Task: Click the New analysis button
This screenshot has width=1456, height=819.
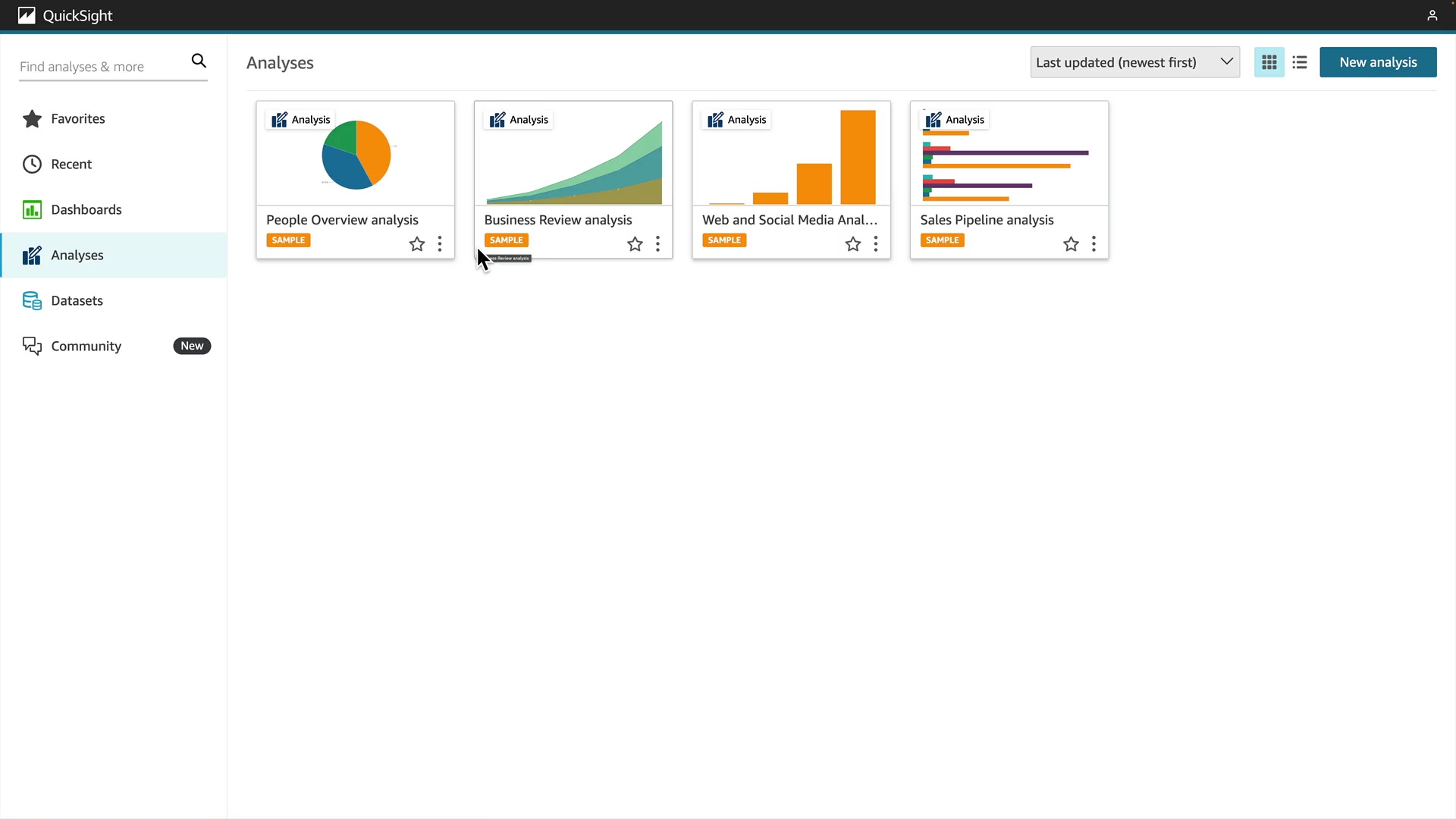Action: click(x=1377, y=62)
